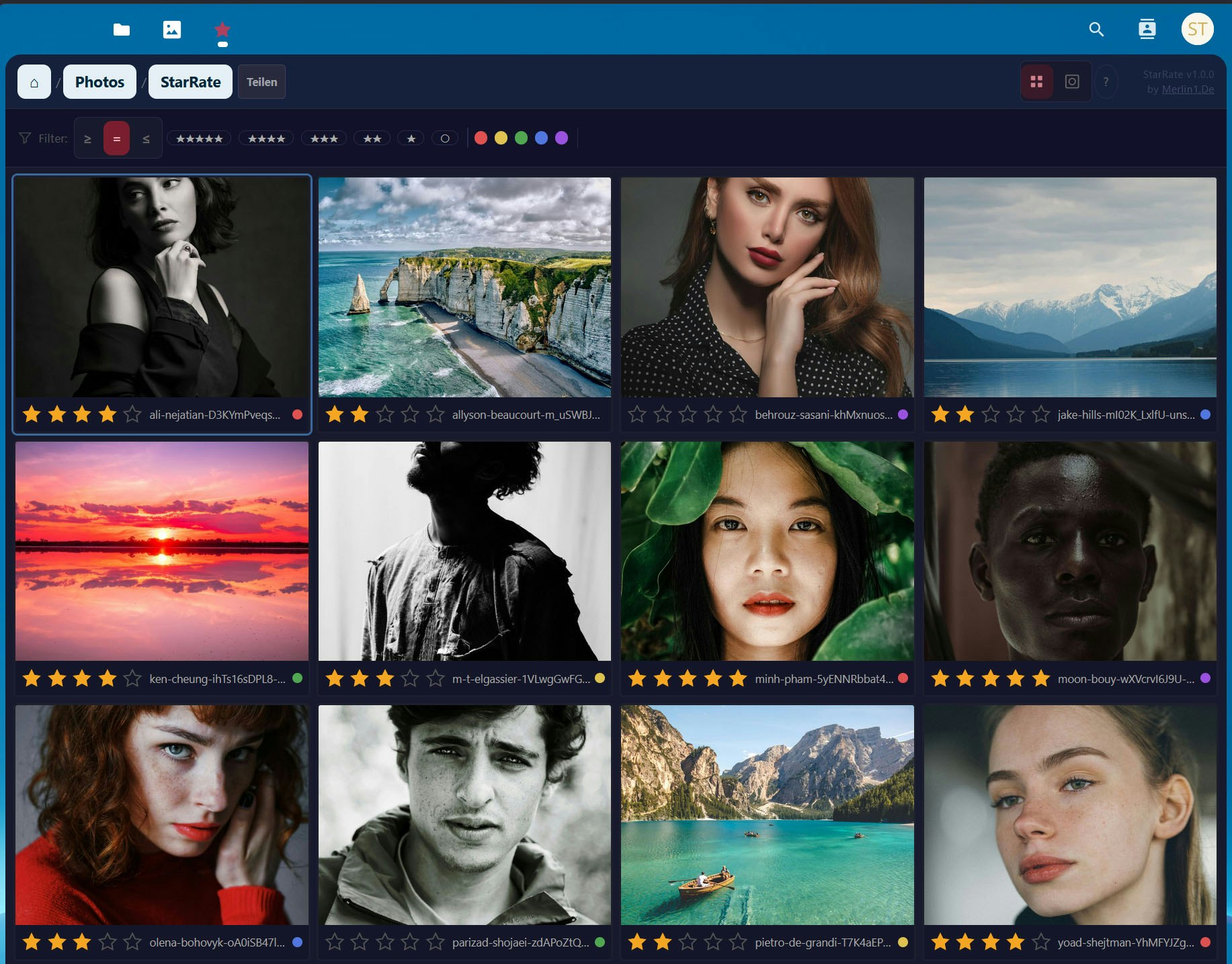Click the contacts icon next to the avatar
1232x964 pixels.
point(1147,29)
